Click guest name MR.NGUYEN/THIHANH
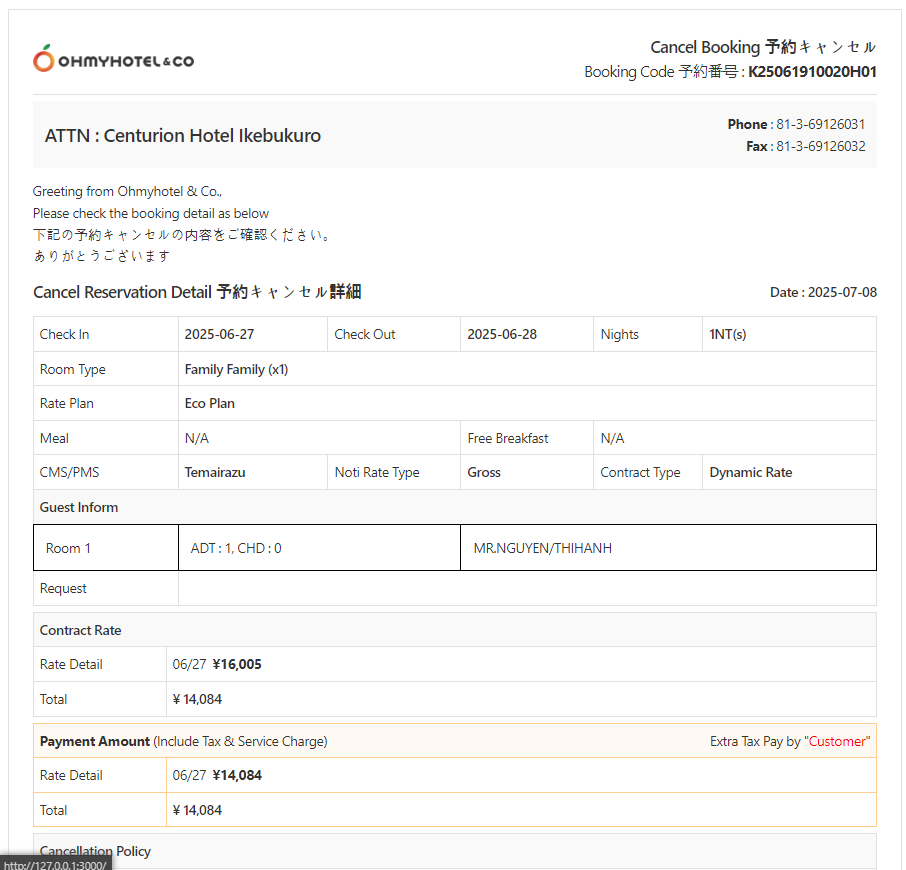The width and height of the screenshot is (906, 870). point(542,549)
